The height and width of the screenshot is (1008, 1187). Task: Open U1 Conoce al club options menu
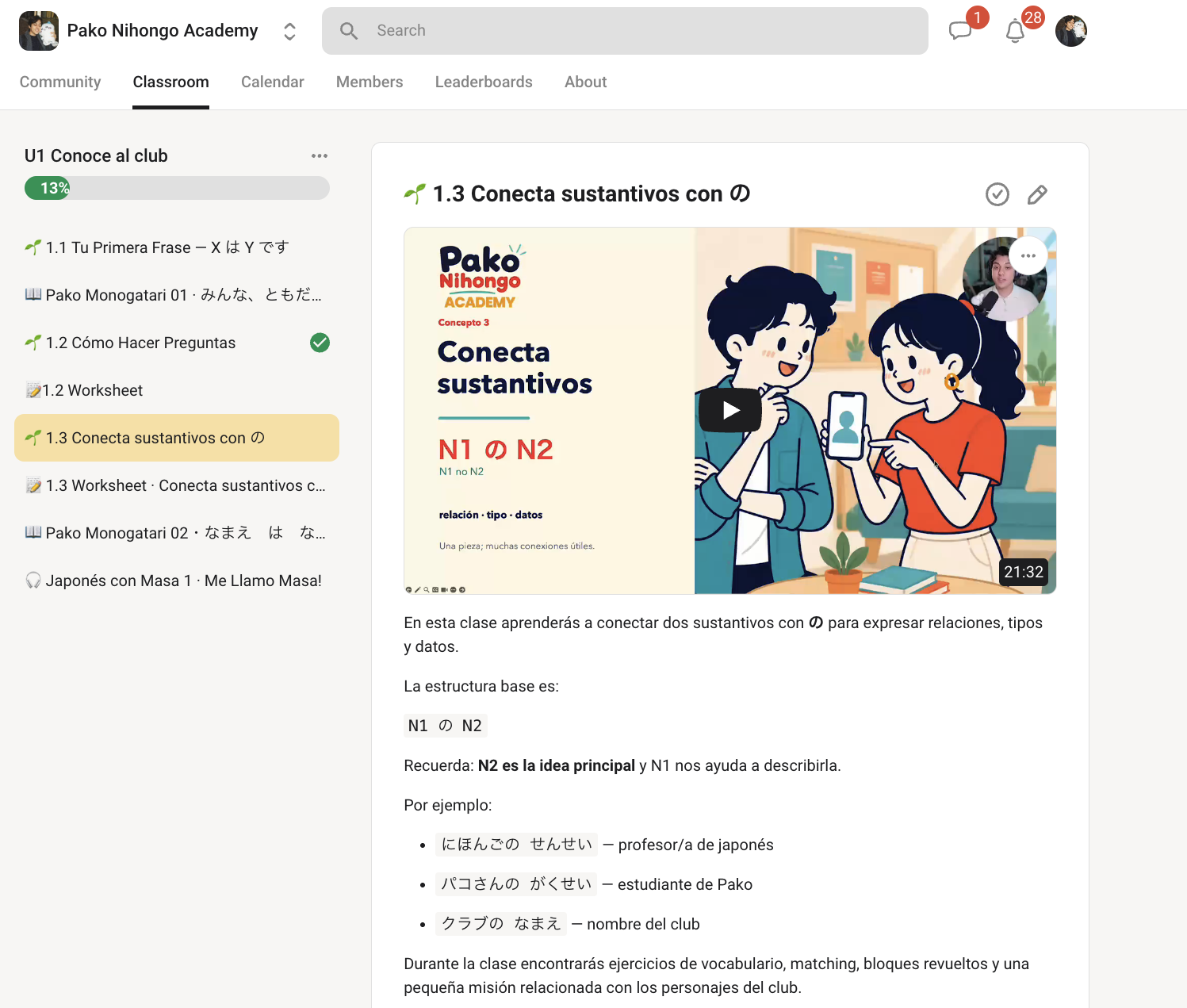point(320,156)
